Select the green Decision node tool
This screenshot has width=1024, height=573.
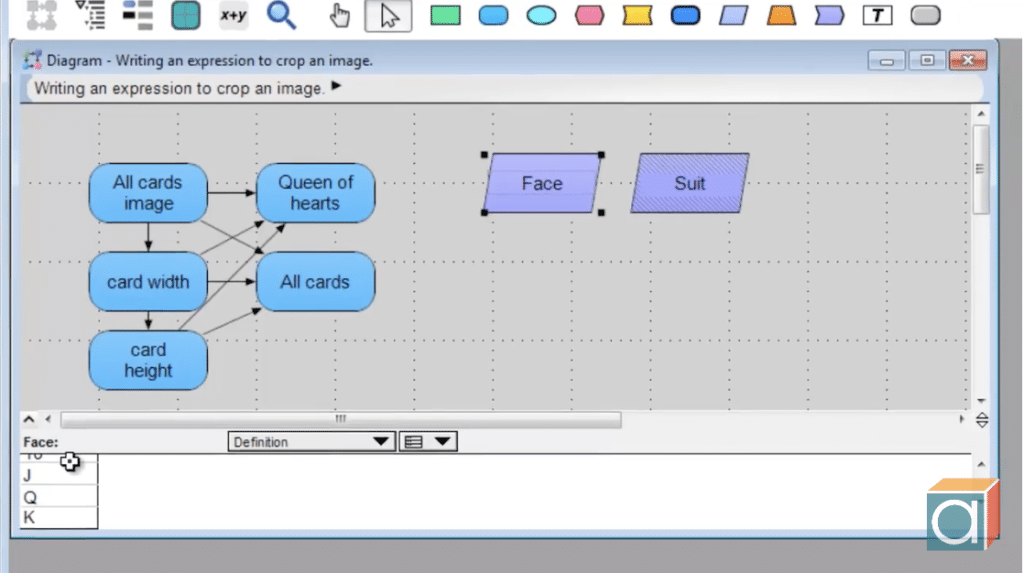445,15
